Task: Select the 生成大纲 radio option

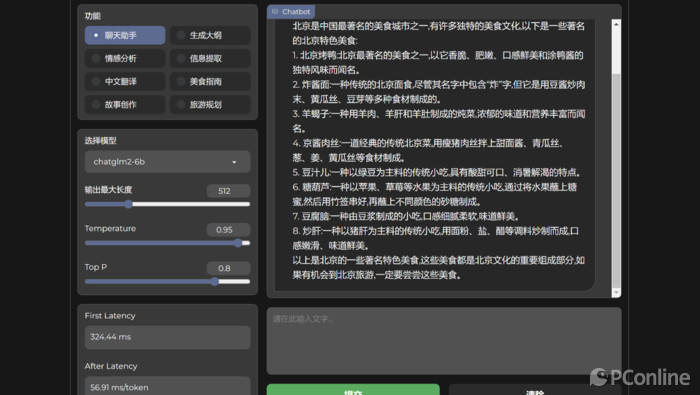Action: tap(210, 35)
